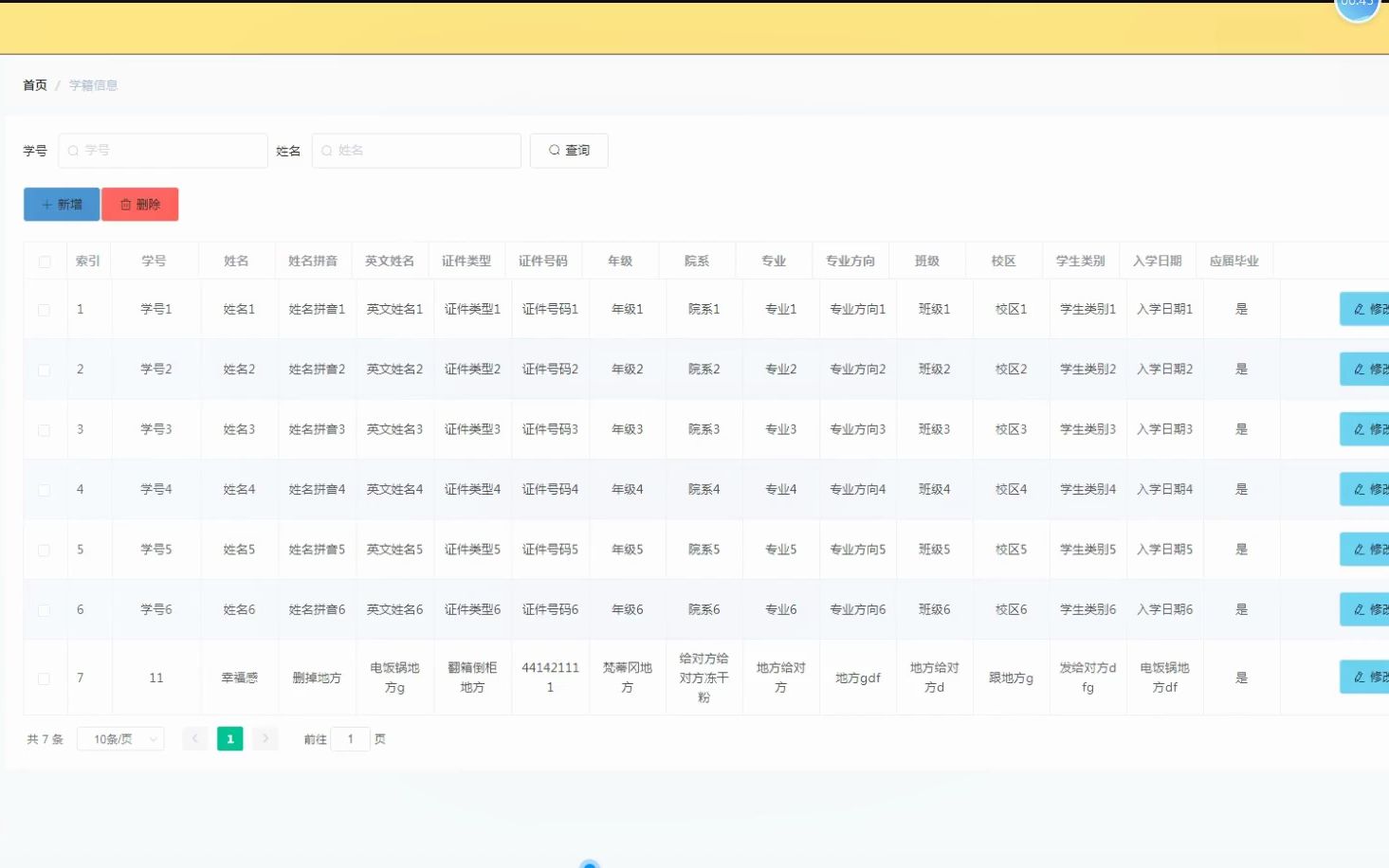The height and width of the screenshot is (868, 1389).
Task: Click cell 专业方向5
Action: point(858,549)
